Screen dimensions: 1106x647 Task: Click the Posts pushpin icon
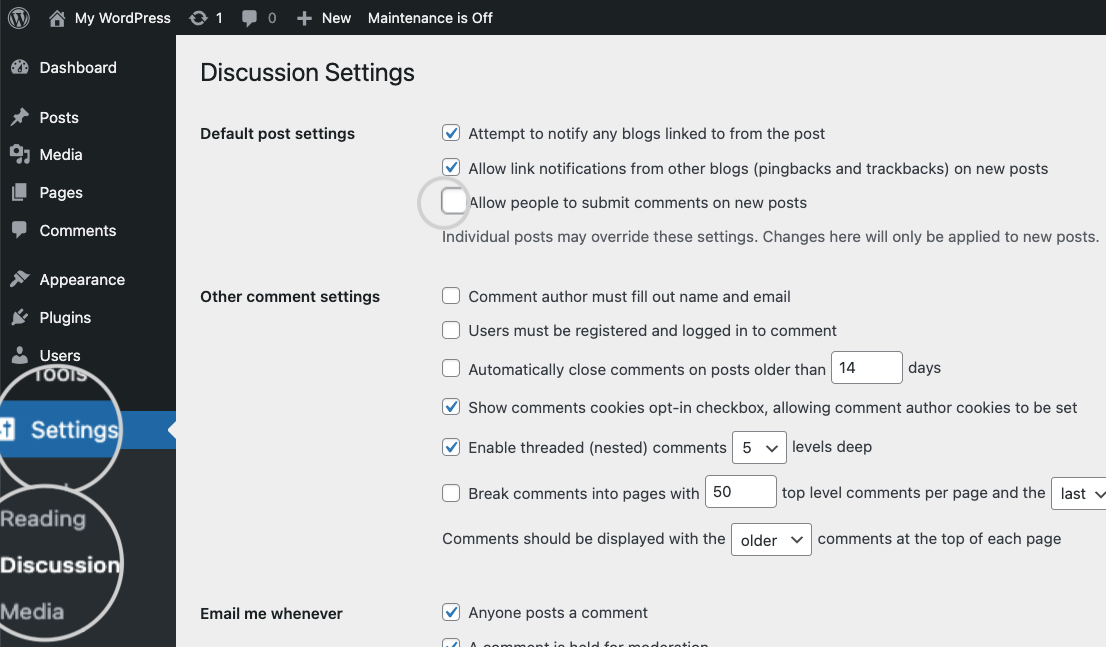point(20,117)
